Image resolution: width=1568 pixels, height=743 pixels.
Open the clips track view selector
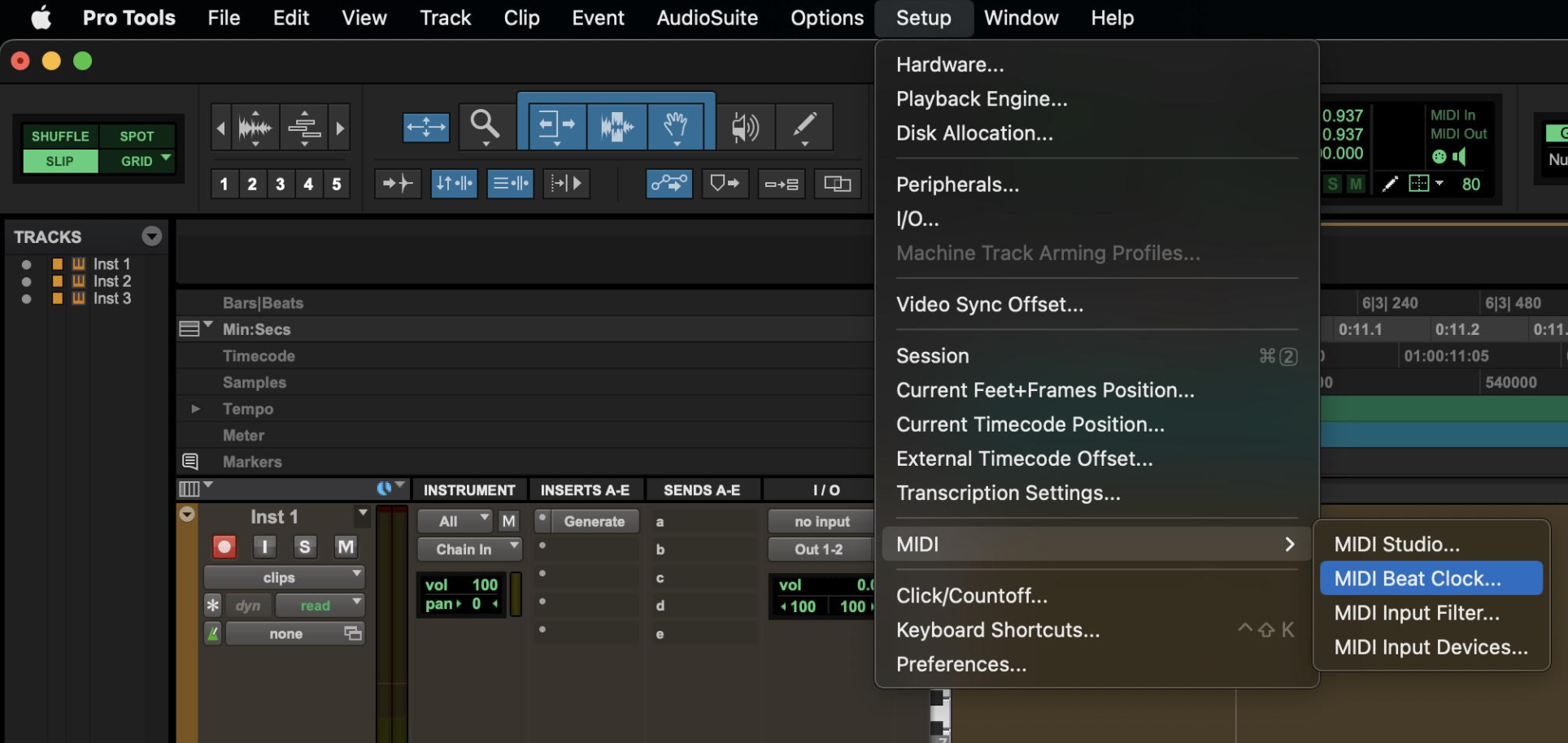pyautogui.click(x=284, y=577)
